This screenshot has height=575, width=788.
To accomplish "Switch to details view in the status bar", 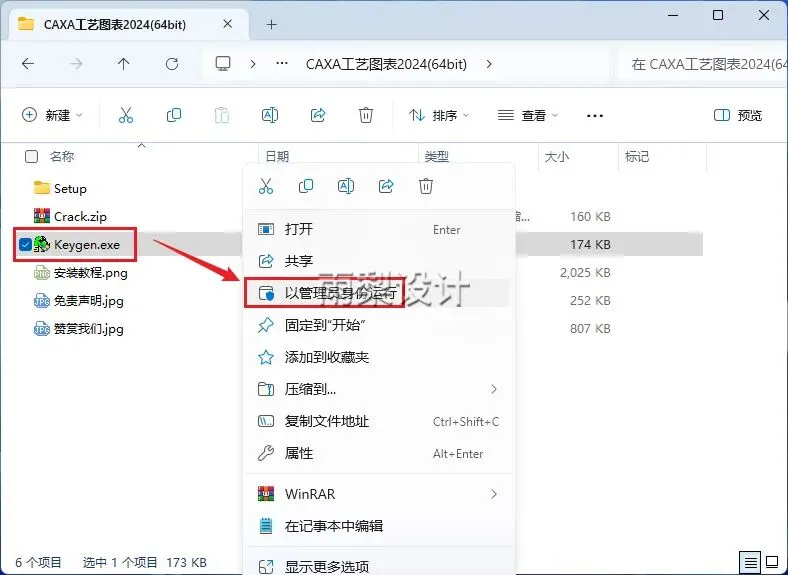I will tap(750, 562).
